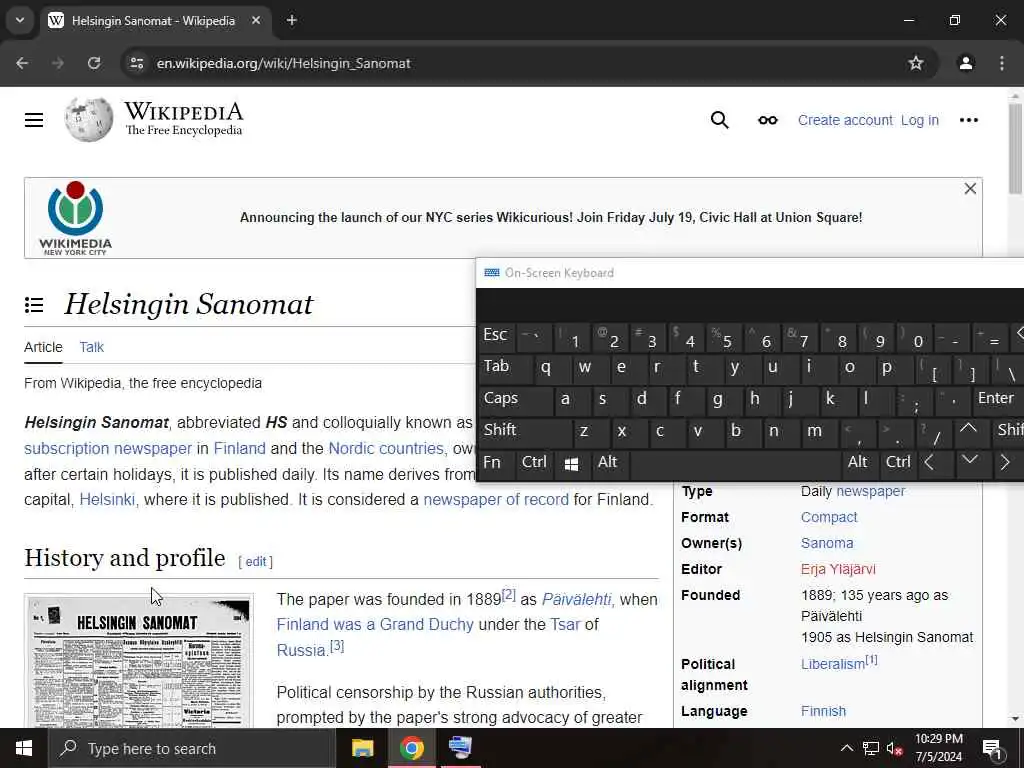The width and height of the screenshot is (1024, 768).
Task: Toggle left Ctrl on the on-screen keyboard
Action: point(534,463)
